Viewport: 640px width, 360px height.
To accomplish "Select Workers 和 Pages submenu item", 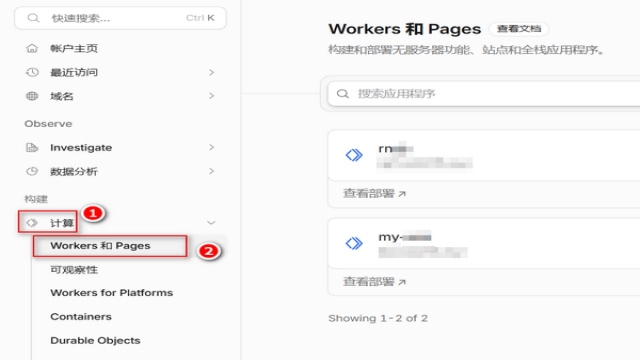I will 100,246.
